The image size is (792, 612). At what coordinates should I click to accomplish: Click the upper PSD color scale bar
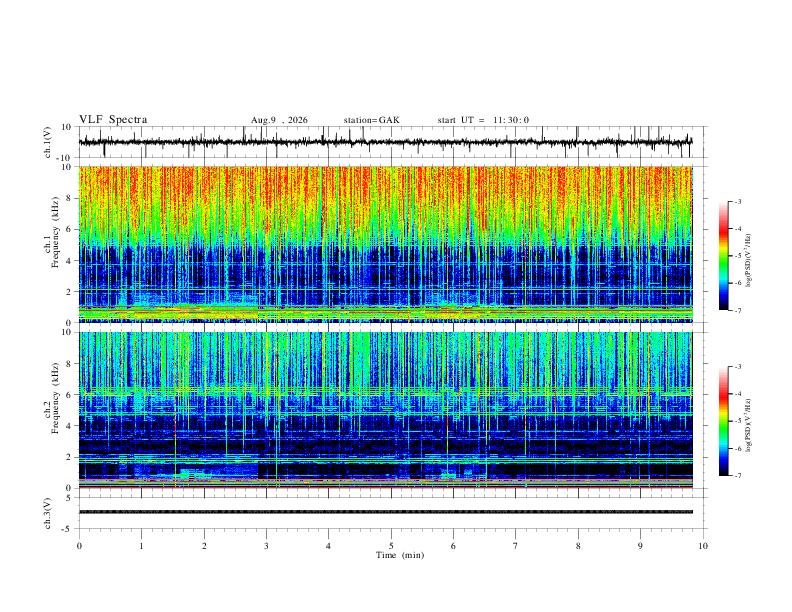pyautogui.click(x=723, y=256)
